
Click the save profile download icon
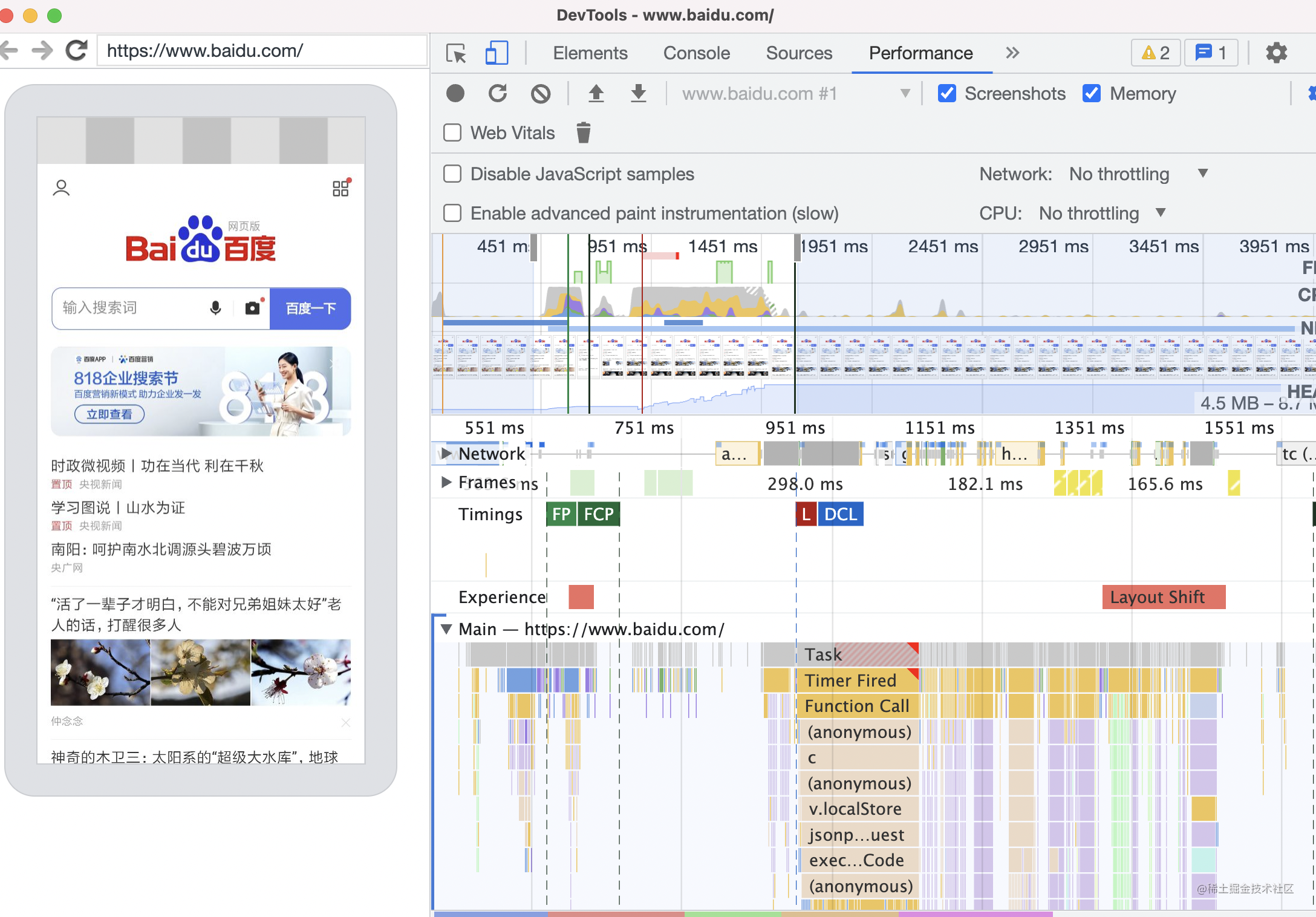638,94
